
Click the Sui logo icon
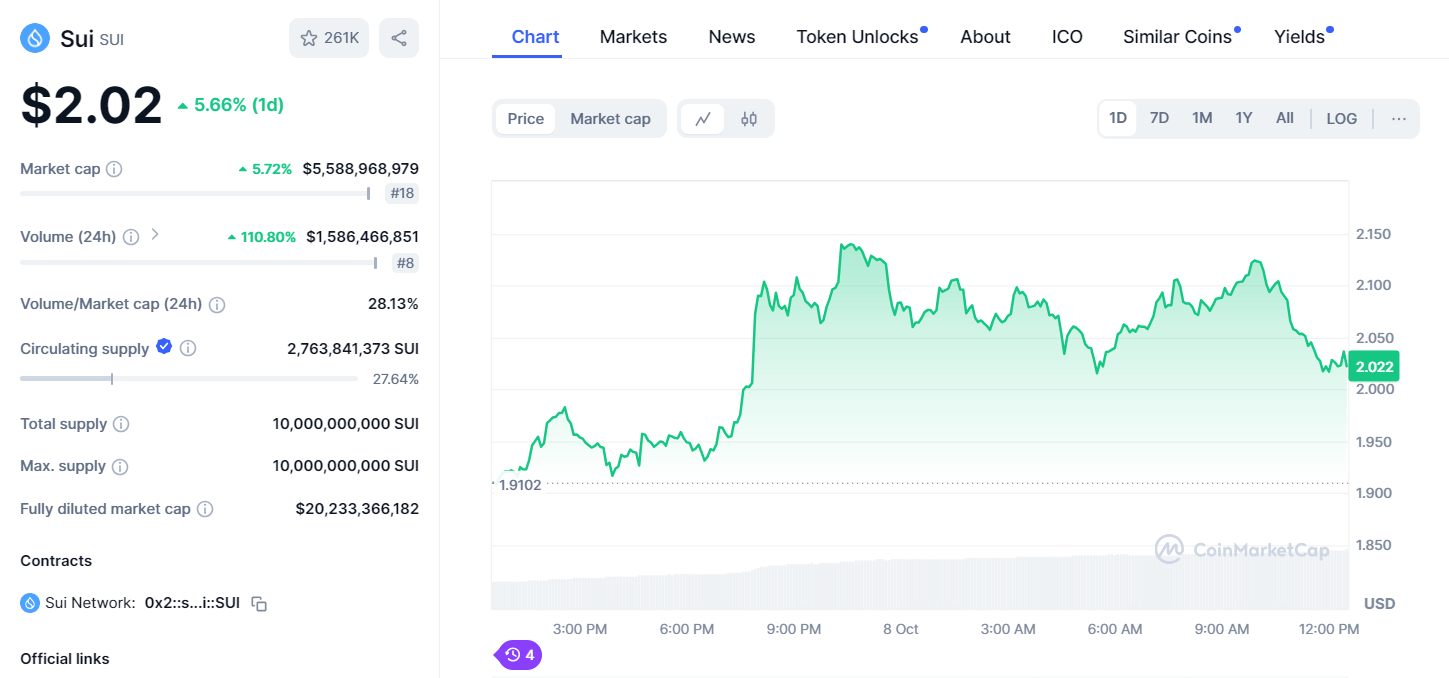pos(36,38)
